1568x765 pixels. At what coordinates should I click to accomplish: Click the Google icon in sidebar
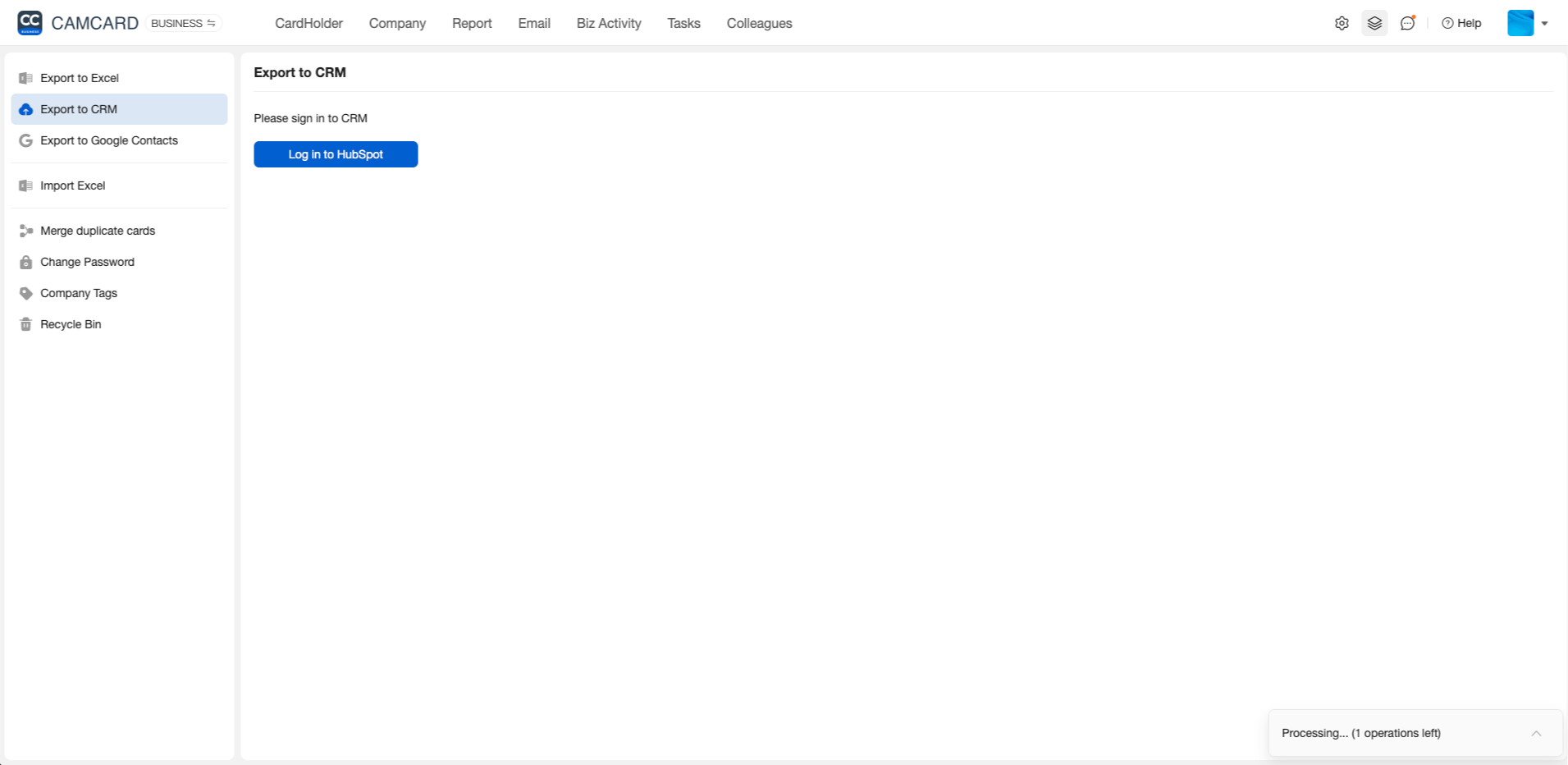(x=25, y=140)
